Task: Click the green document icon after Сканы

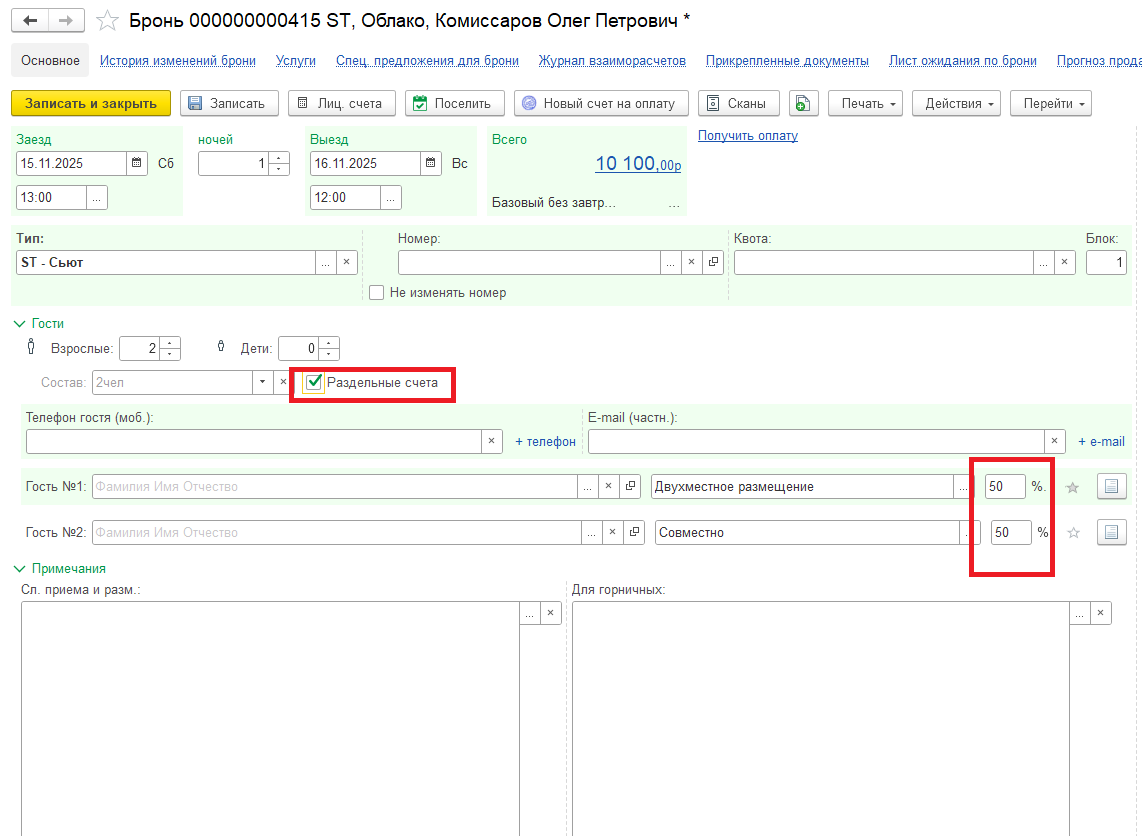Action: tap(804, 103)
